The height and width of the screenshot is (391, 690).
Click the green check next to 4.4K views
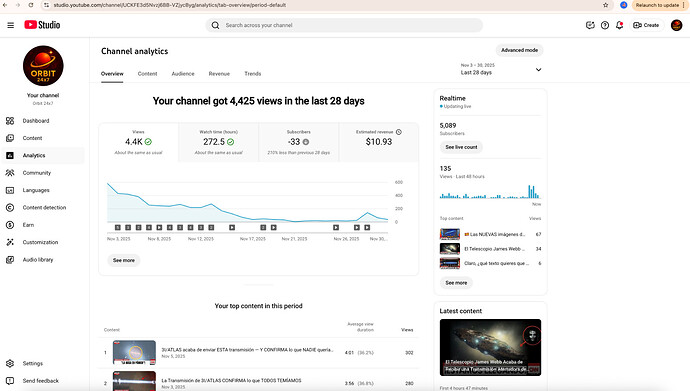click(148, 142)
